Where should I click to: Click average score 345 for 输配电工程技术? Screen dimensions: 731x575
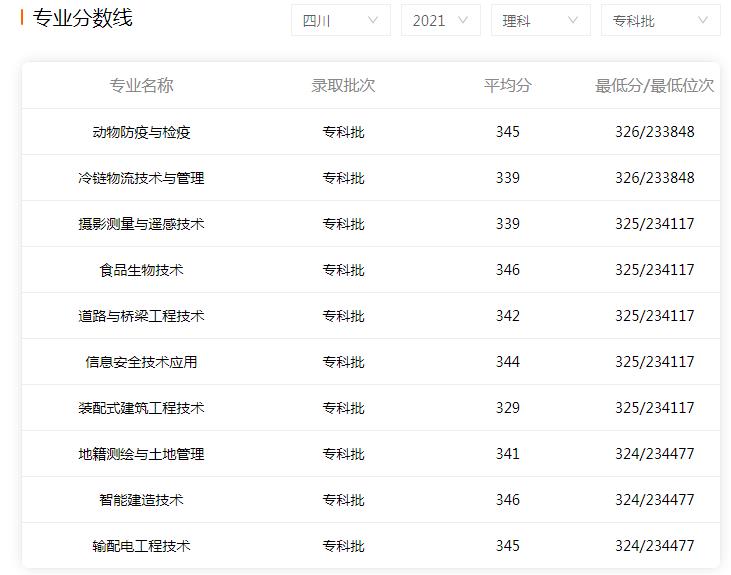tap(508, 546)
